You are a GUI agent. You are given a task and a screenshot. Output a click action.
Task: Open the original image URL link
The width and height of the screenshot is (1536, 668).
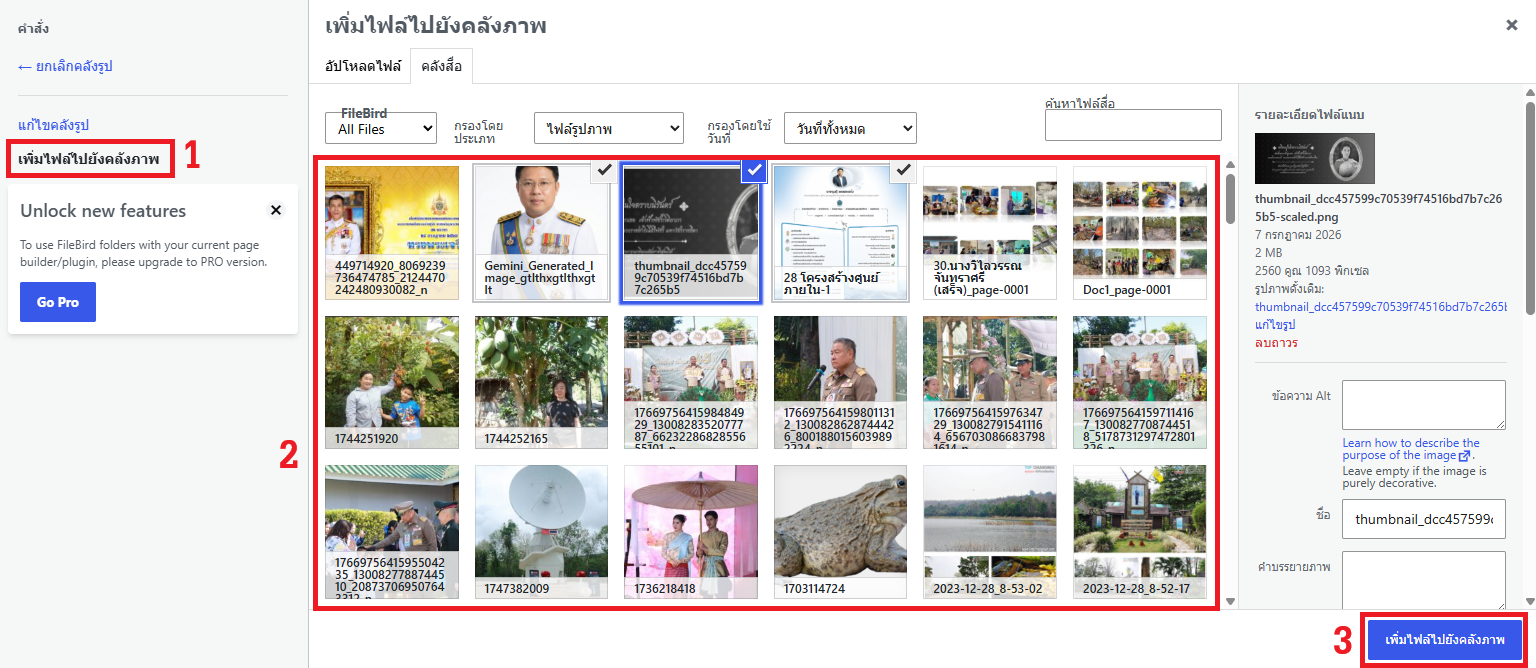pyautogui.click(x=1381, y=307)
